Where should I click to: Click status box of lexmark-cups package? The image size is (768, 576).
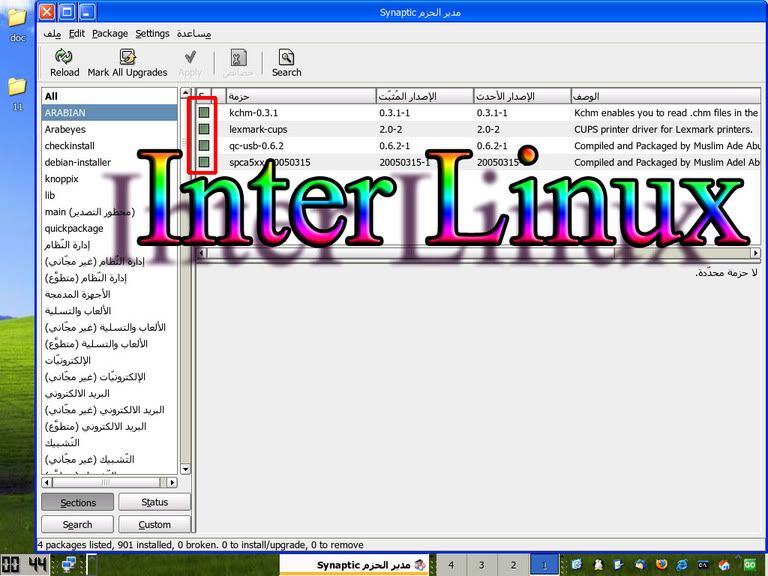click(x=204, y=129)
